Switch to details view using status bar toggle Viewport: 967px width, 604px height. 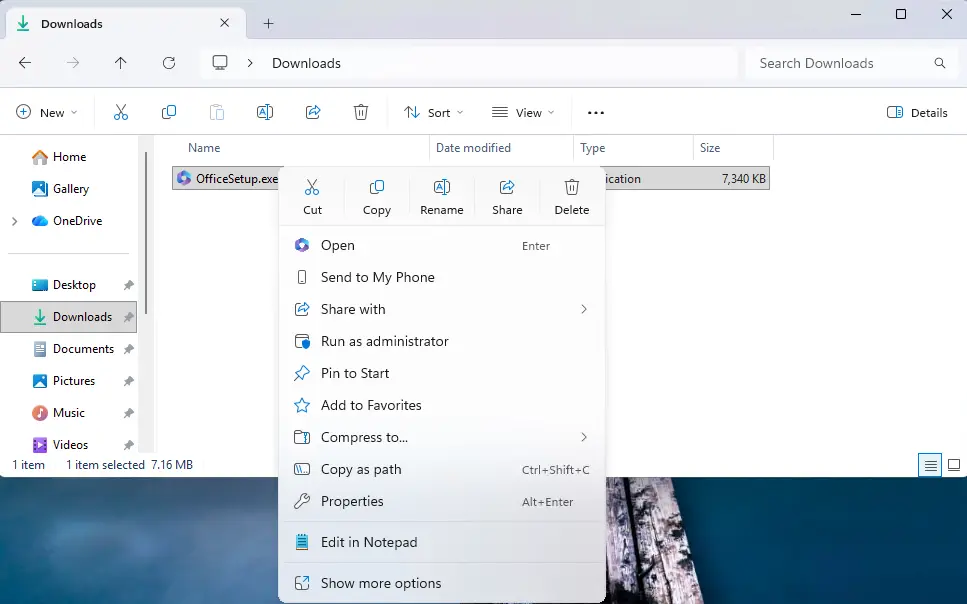coord(929,464)
